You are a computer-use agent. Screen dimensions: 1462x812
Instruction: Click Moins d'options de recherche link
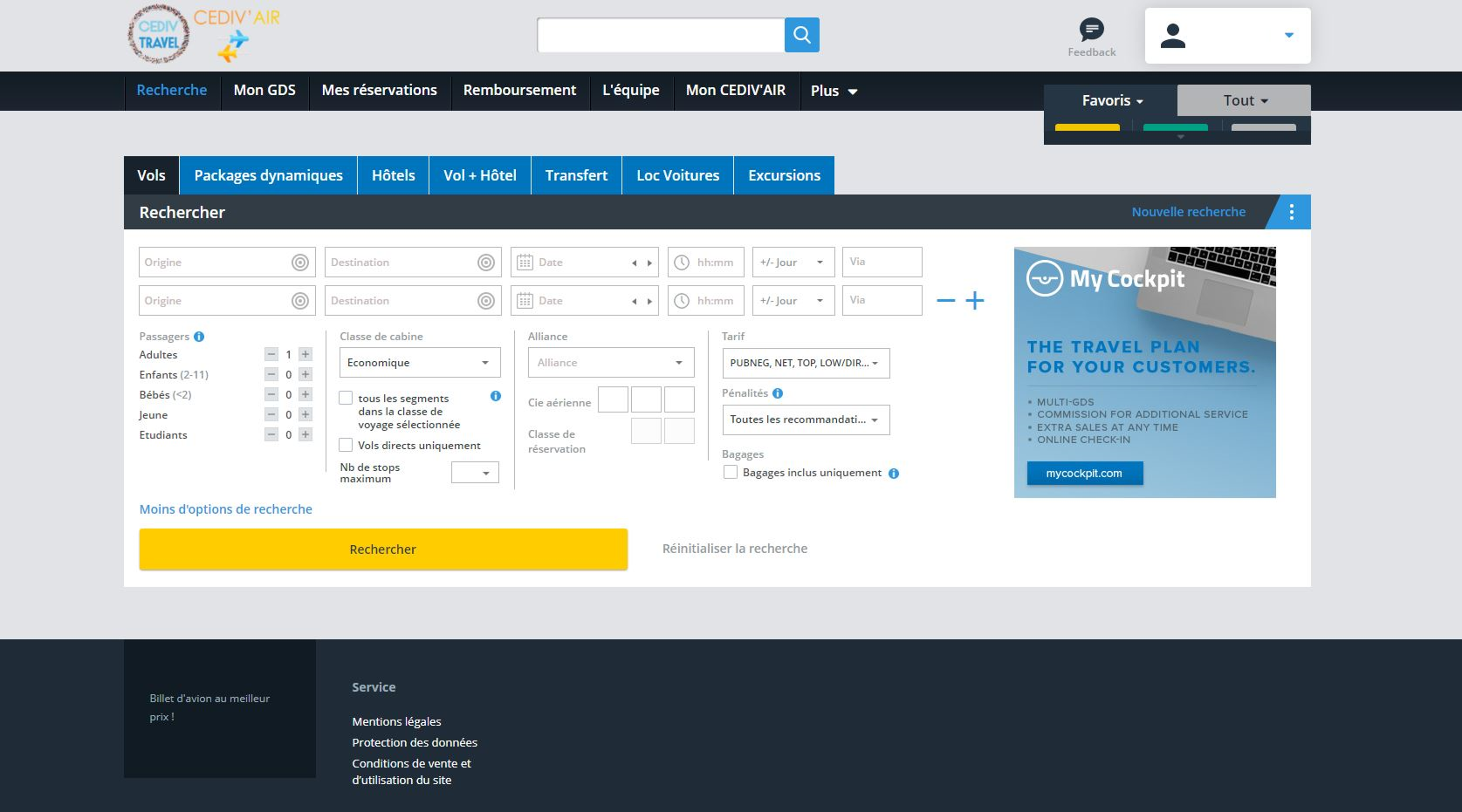pos(225,509)
